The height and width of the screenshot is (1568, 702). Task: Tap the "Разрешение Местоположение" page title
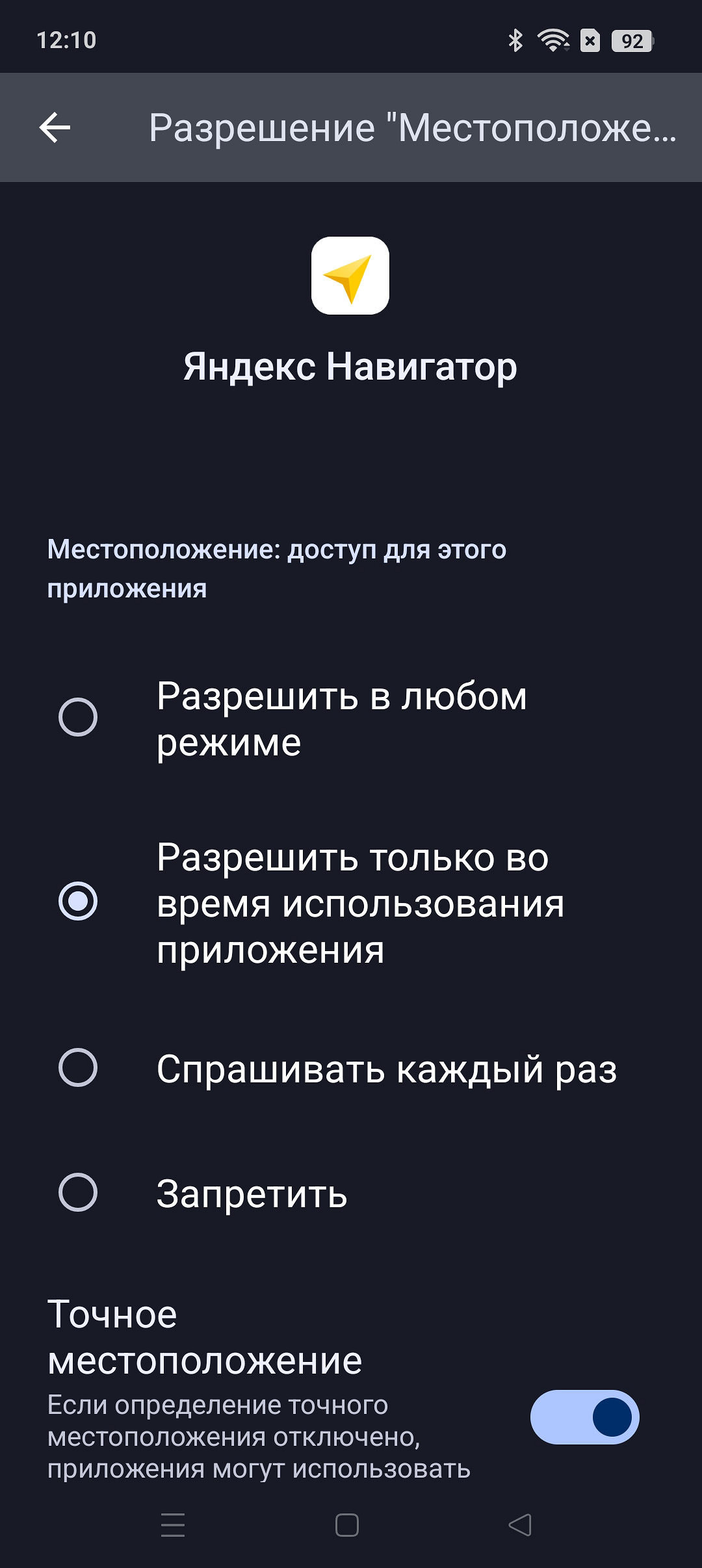[412, 127]
